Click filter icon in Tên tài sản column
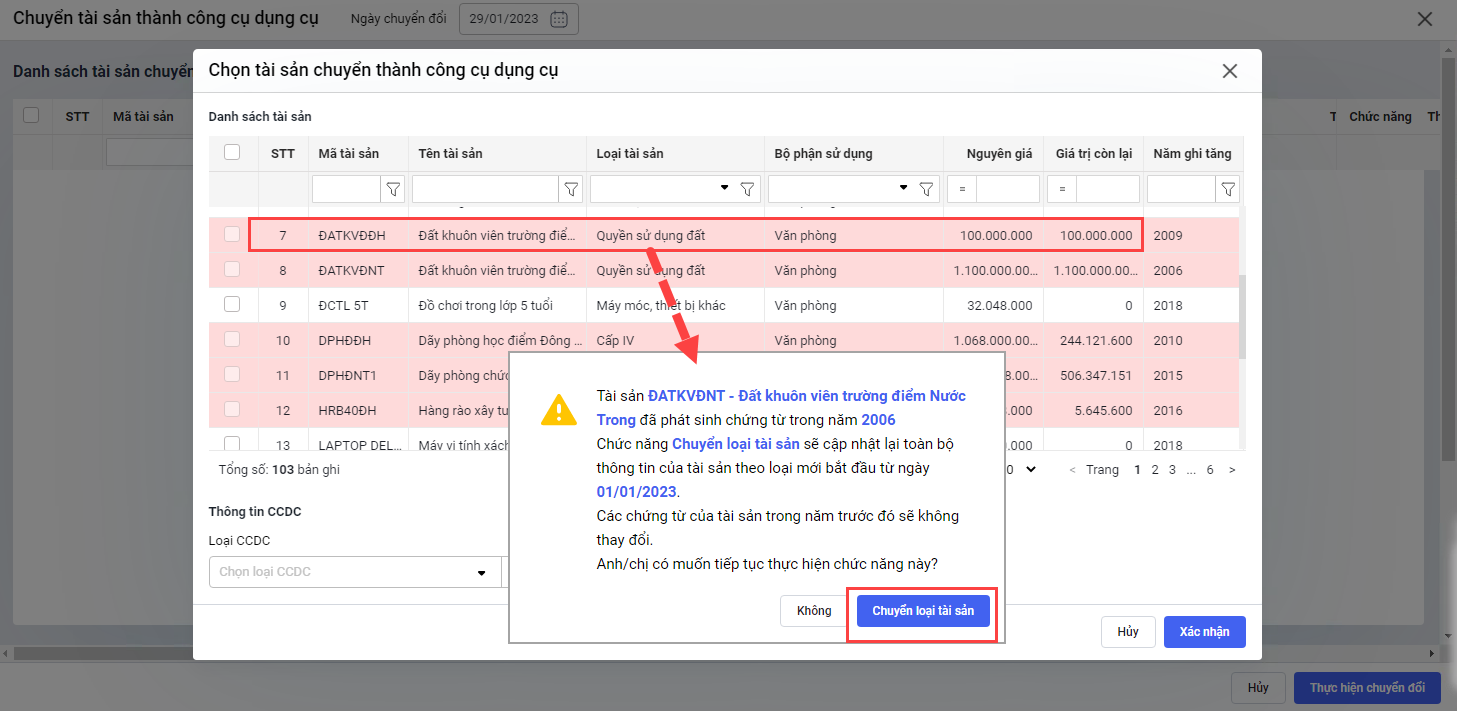1457x711 pixels. 571,189
